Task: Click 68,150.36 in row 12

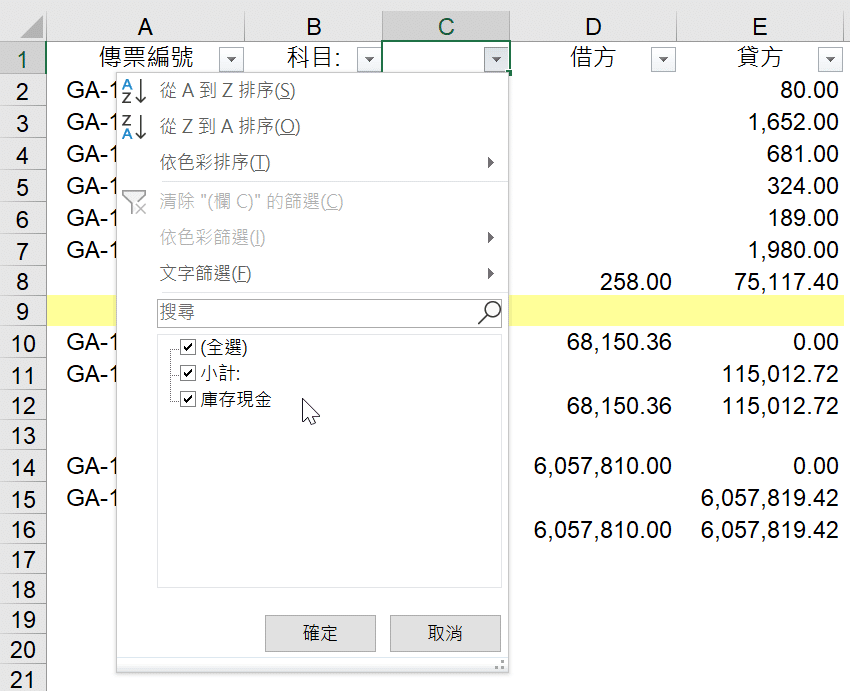Action: point(619,406)
